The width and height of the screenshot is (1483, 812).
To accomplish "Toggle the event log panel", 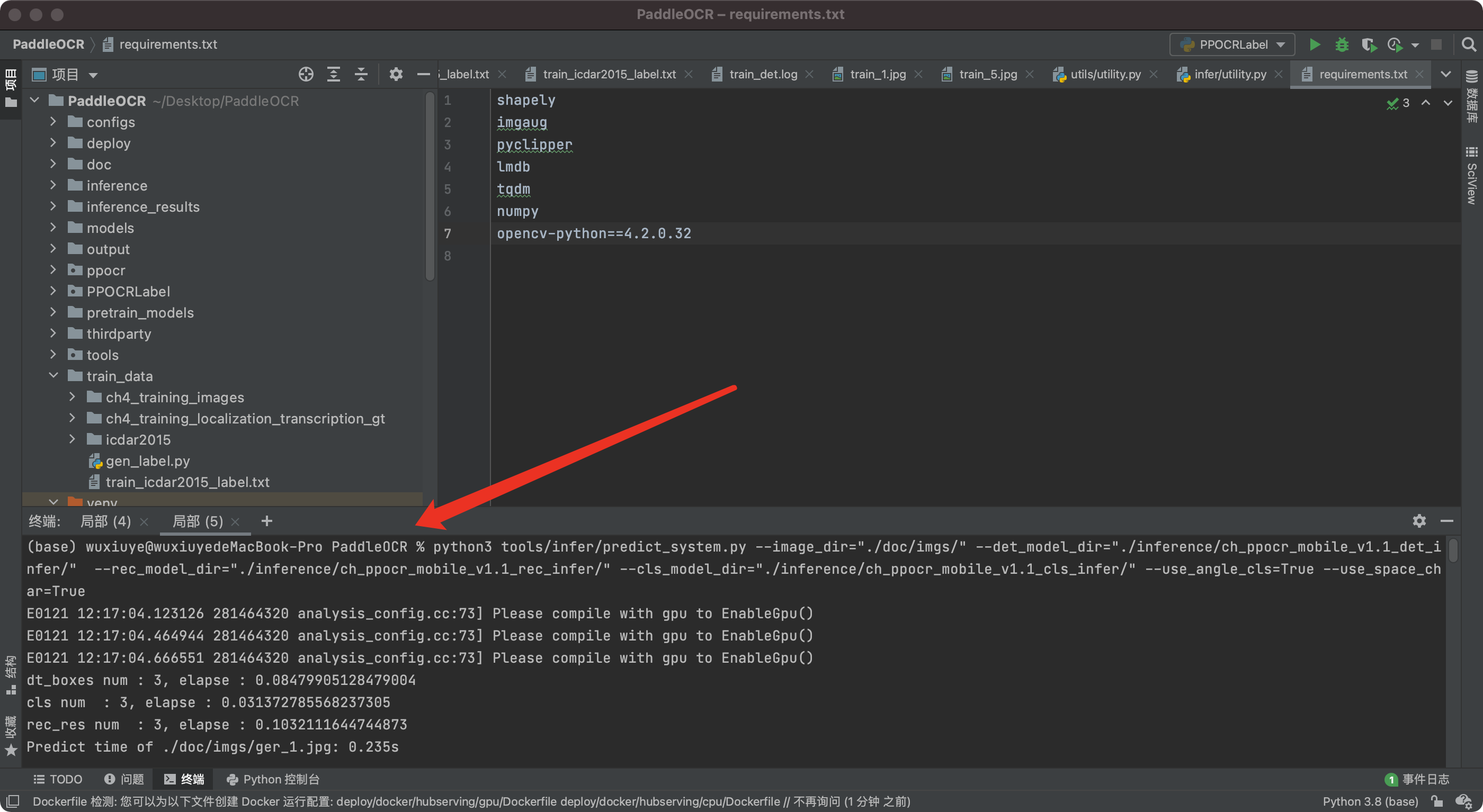I will tap(1417, 779).
